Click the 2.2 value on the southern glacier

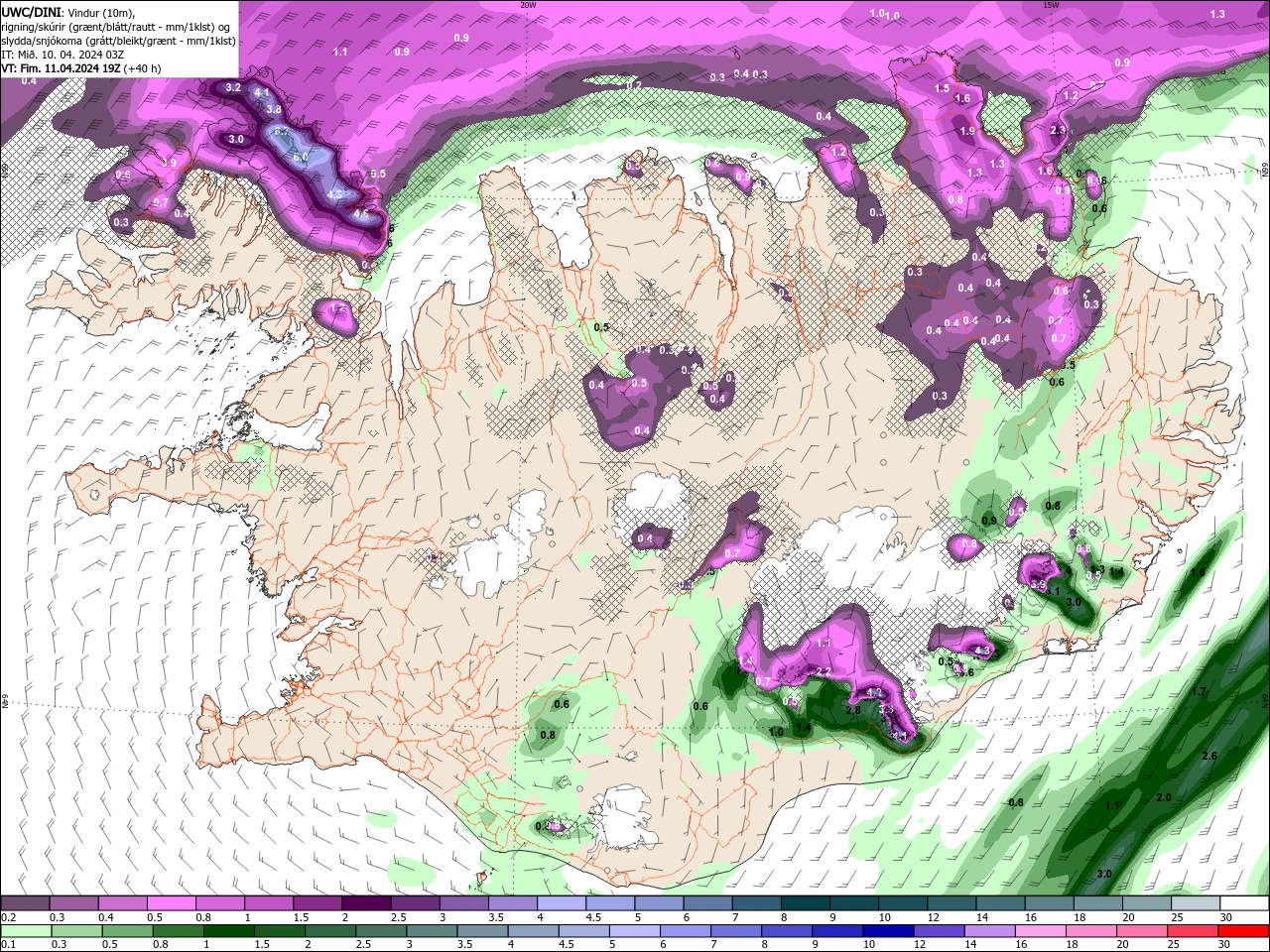tap(823, 671)
